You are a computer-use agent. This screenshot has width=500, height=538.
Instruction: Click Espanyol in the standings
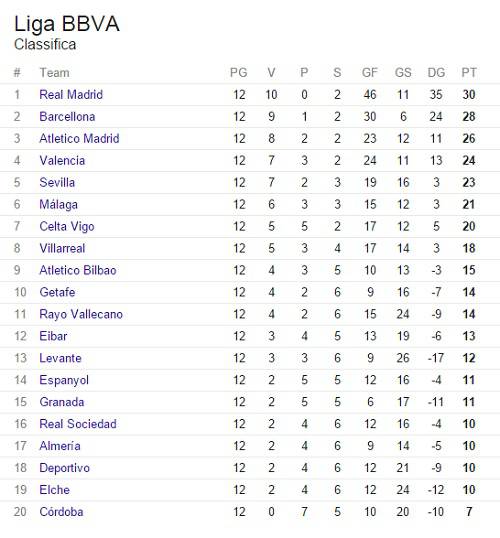[64, 380]
